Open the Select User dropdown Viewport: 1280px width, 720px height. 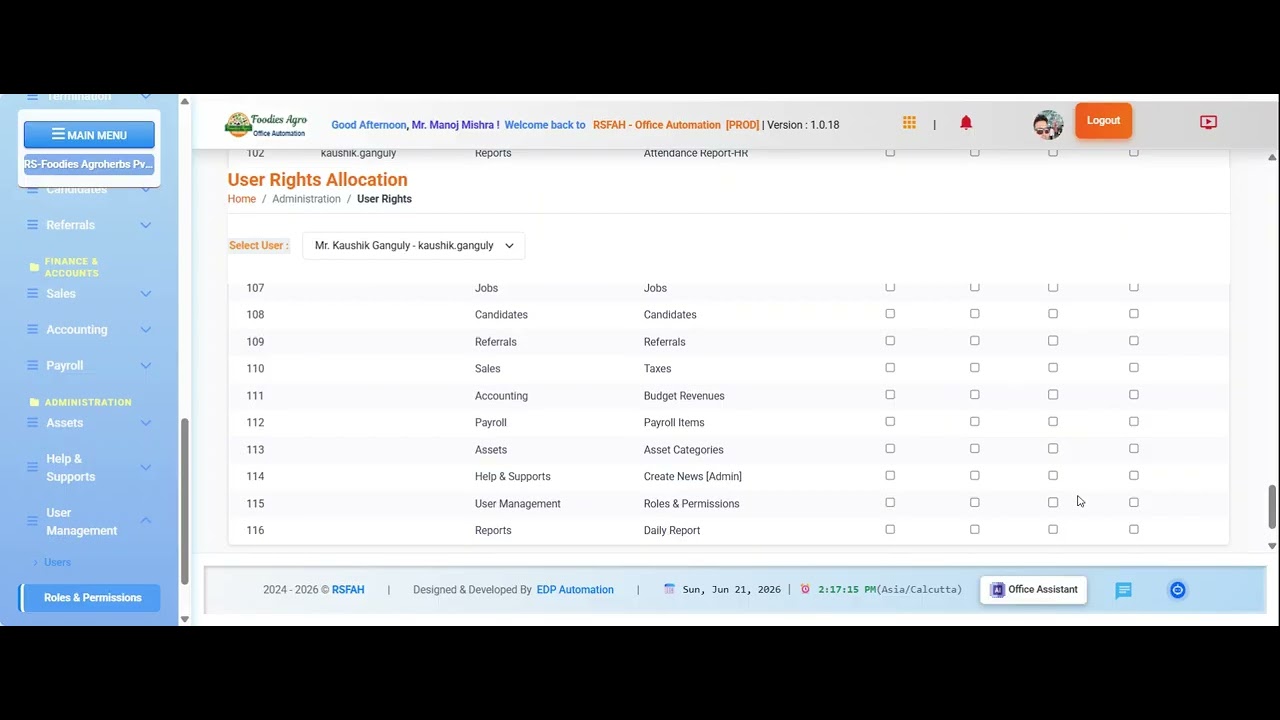414,245
